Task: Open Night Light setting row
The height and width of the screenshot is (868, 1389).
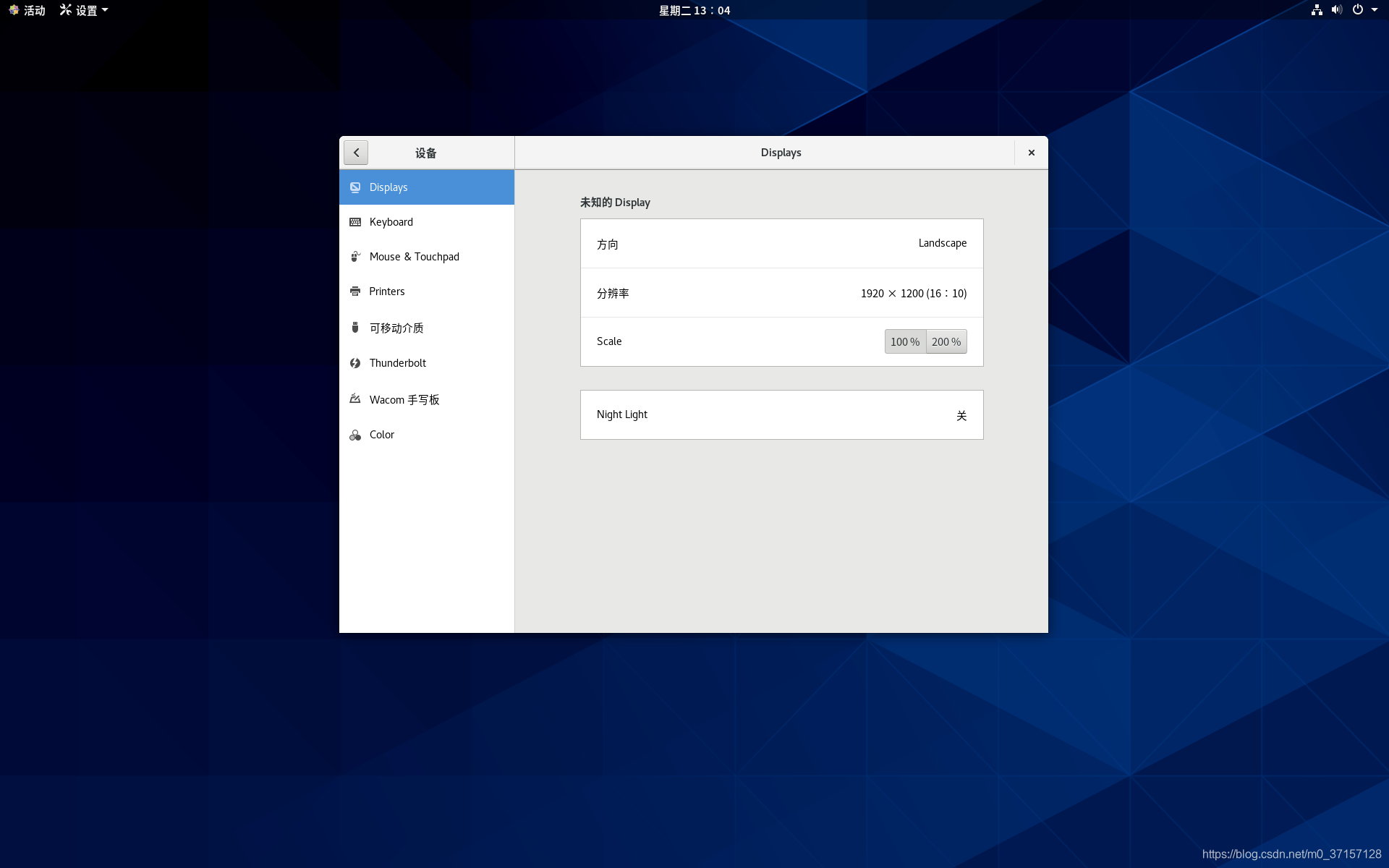Action: [781, 414]
